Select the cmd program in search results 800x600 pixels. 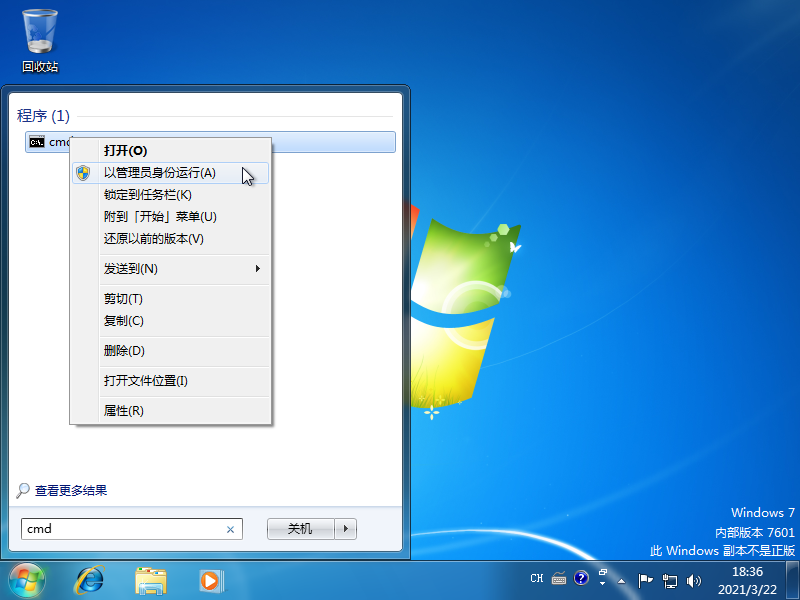48,141
